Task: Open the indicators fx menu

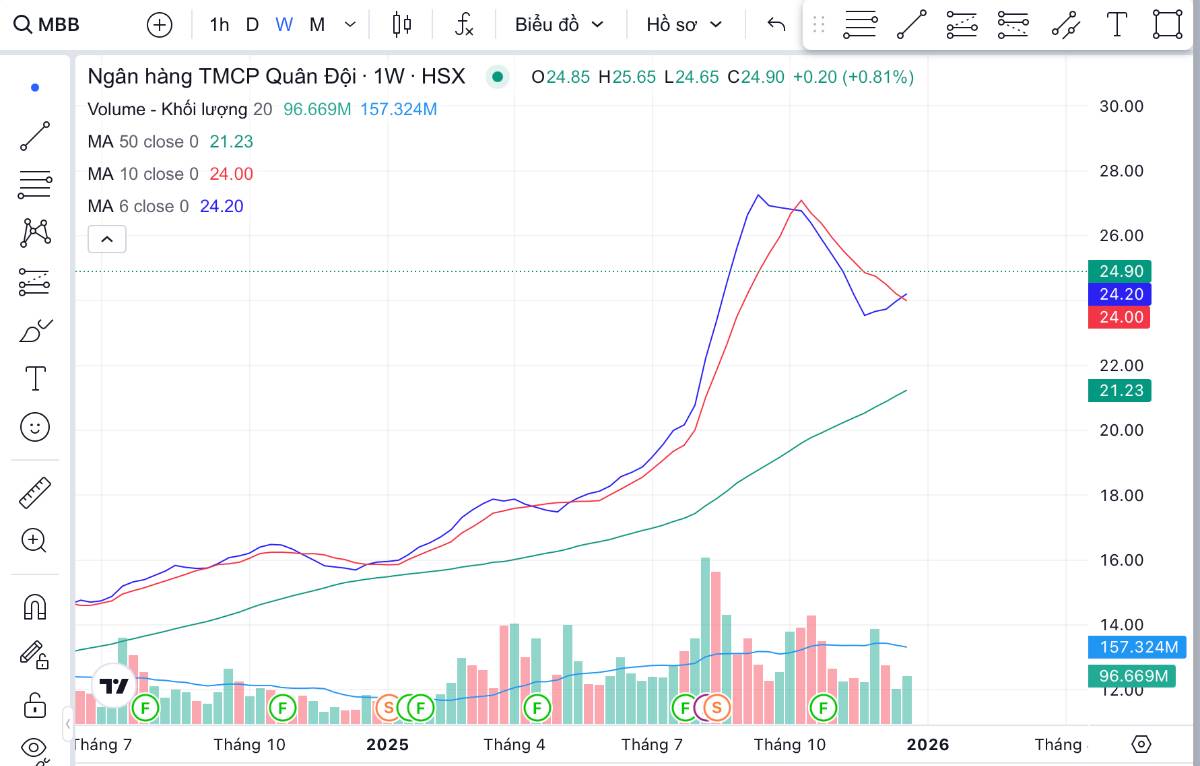Action: click(x=464, y=25)
